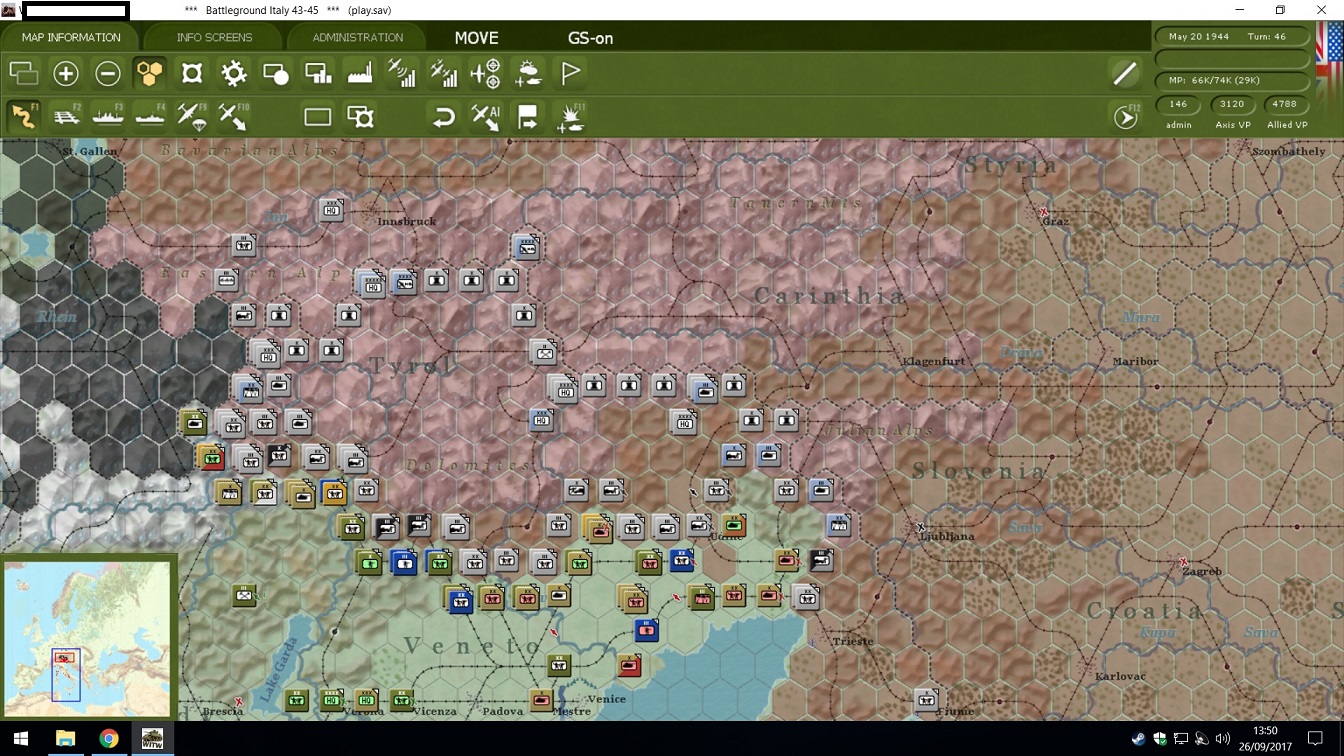Screen dimensions: 1344x756
Task: Click the Graz city label
Action: (1055, 222)
